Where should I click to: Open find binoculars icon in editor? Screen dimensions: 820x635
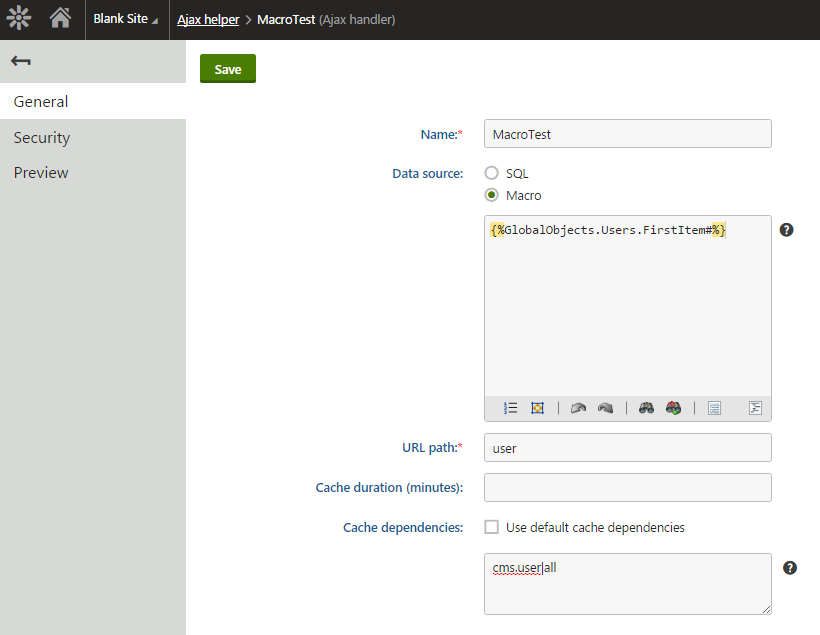point(647,408)
